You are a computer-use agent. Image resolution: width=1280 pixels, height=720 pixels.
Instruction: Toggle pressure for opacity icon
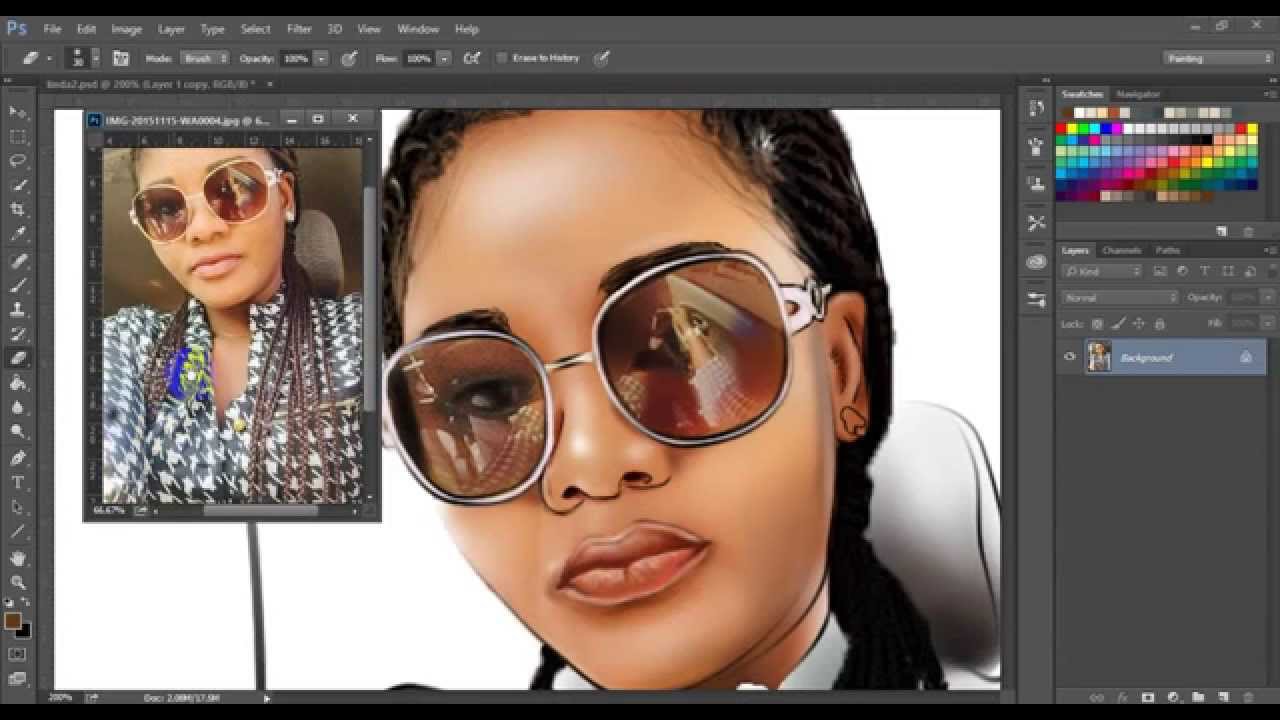(349, 58)
